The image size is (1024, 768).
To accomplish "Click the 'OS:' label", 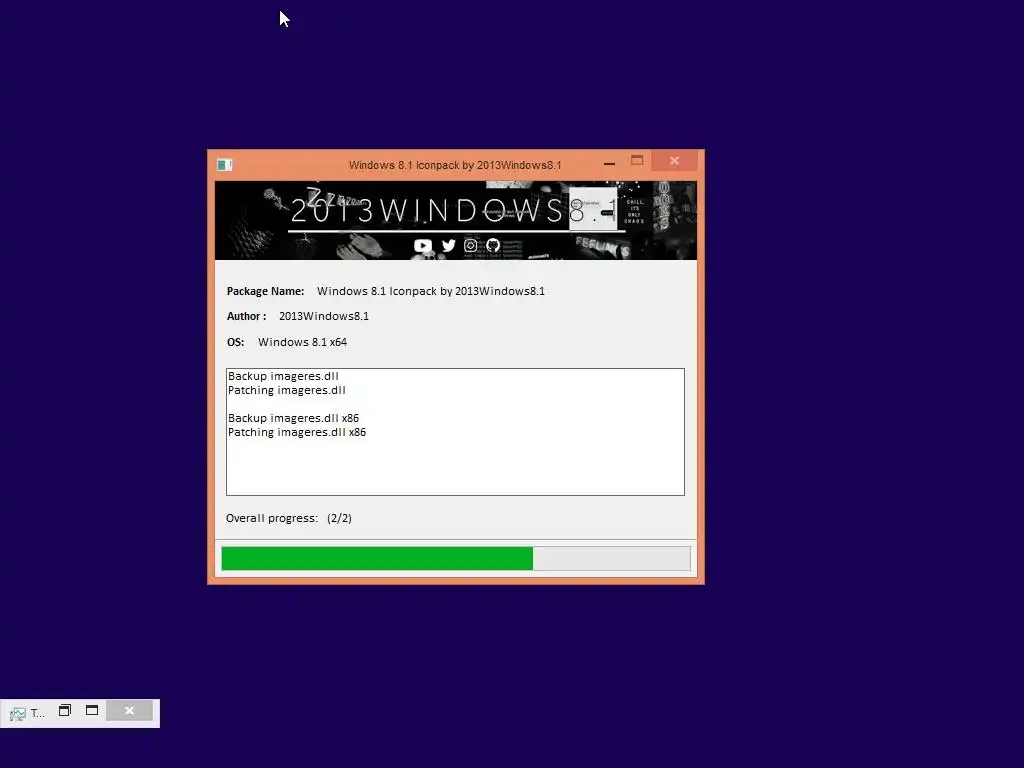I will coord(235,342).
